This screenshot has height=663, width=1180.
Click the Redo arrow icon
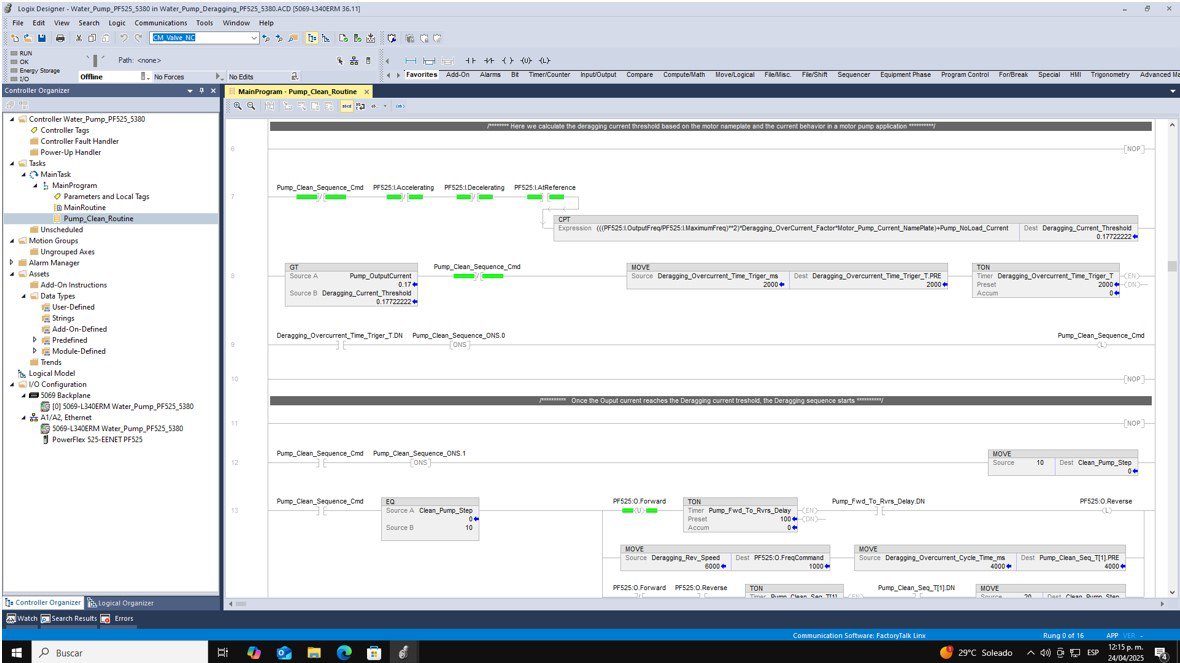[x=138, y=38]
